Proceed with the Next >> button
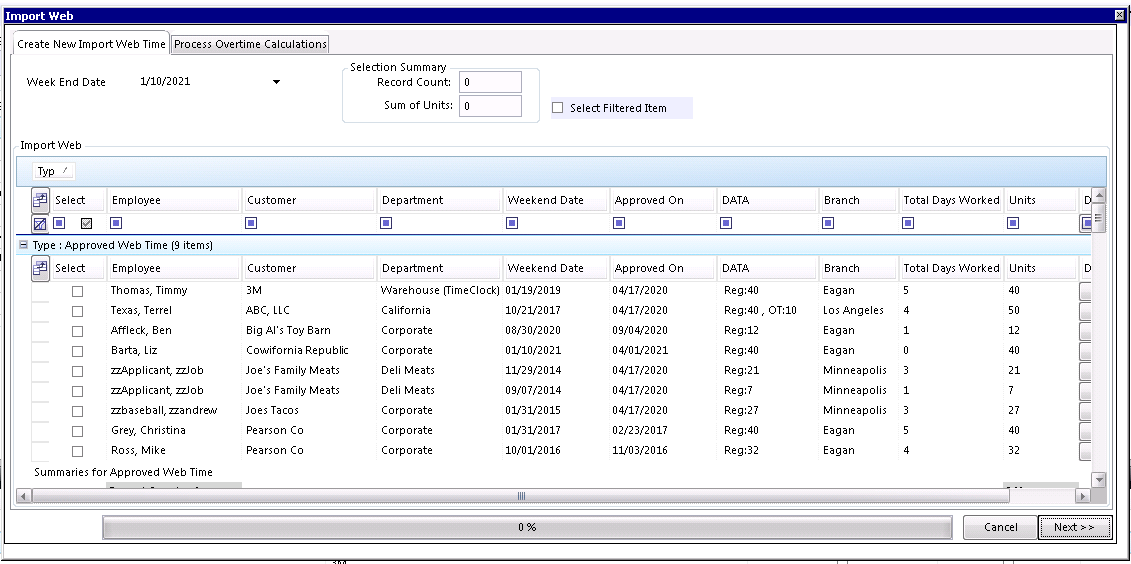This screenshot has height=564, width=1131. pos(1074,527)
